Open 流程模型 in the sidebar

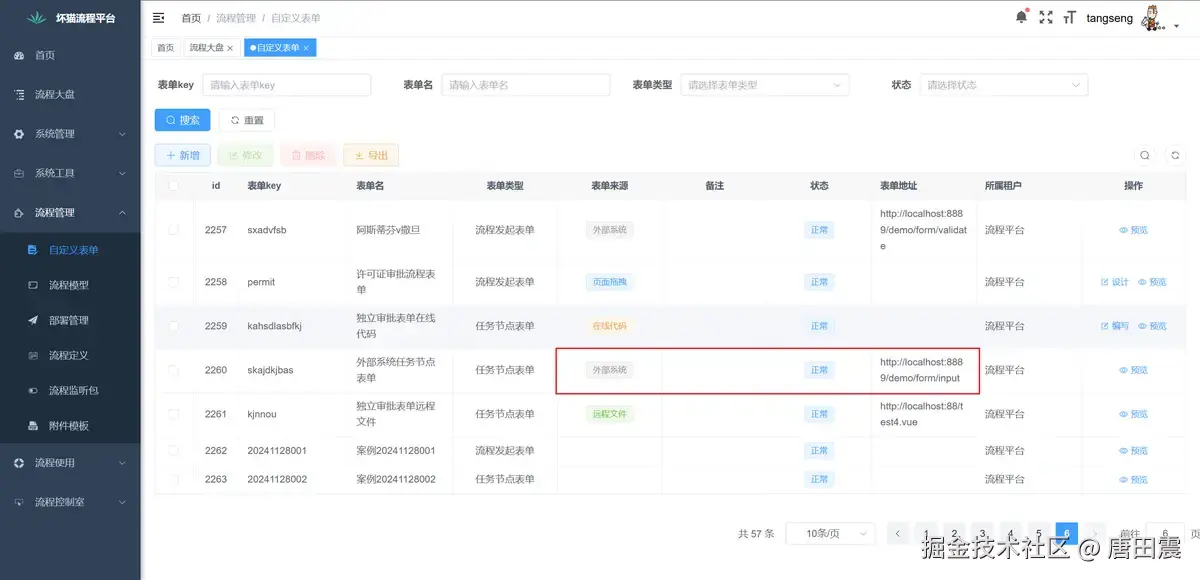[70, 285]
